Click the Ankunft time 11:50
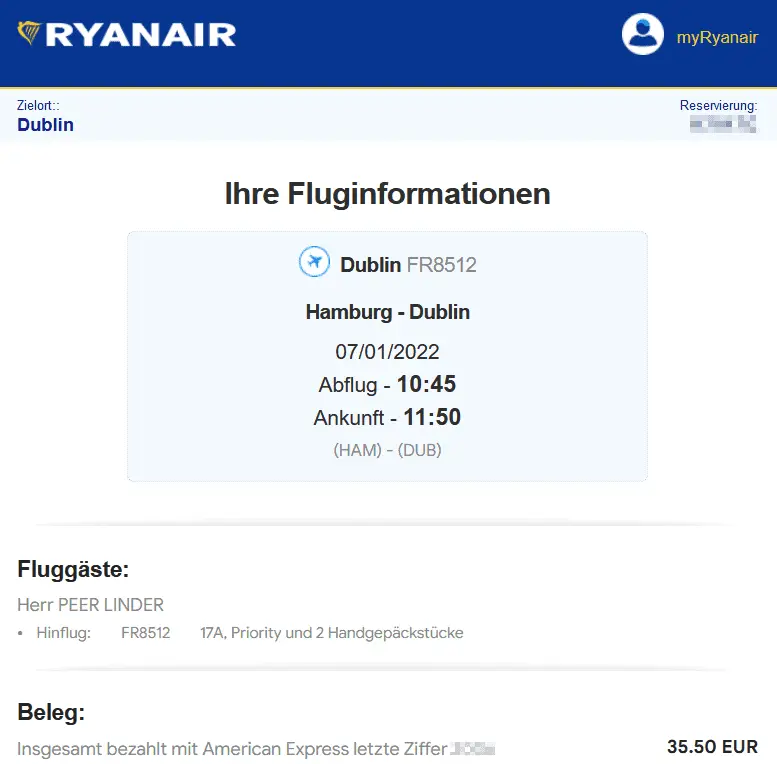Image resolution: width=777 pixels, height=764 pixels. (432, 418)
